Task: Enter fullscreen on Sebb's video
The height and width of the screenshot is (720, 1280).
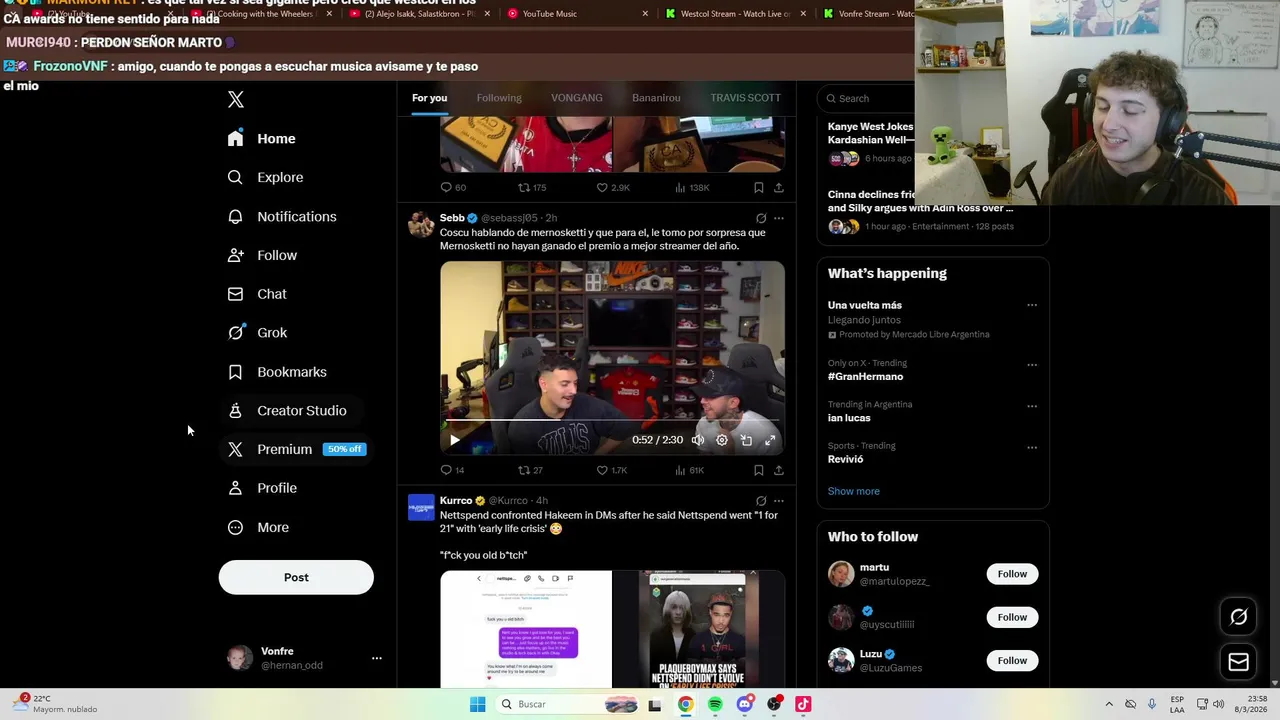Action: 770,440
